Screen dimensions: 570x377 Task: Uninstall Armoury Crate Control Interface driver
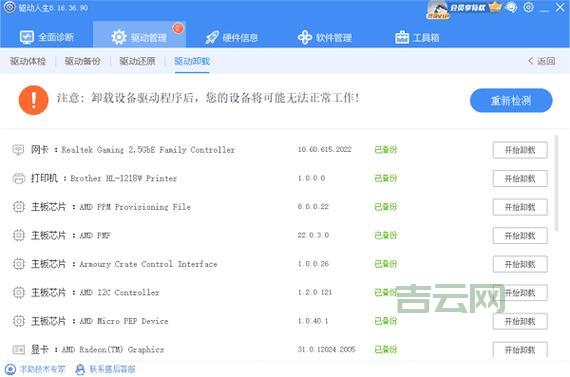coord(520,264)
